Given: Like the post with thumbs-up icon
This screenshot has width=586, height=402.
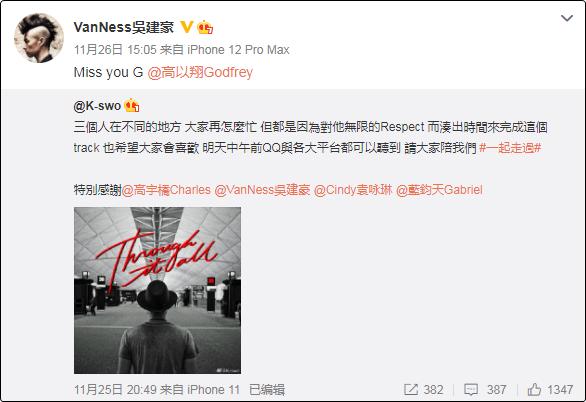Looking at the screenshot, I should click(534, 390).
